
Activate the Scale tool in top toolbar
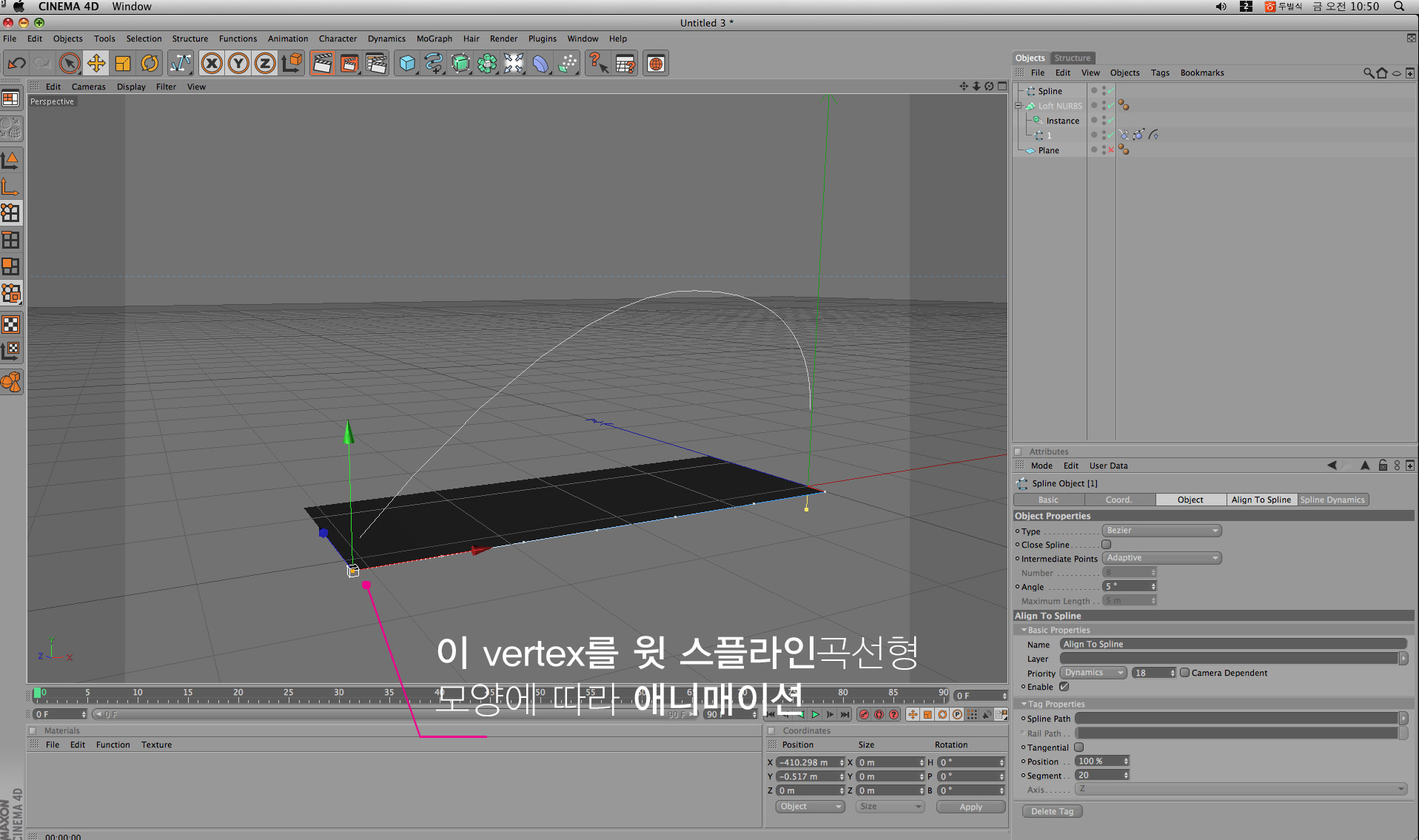(x=123, y=64)
